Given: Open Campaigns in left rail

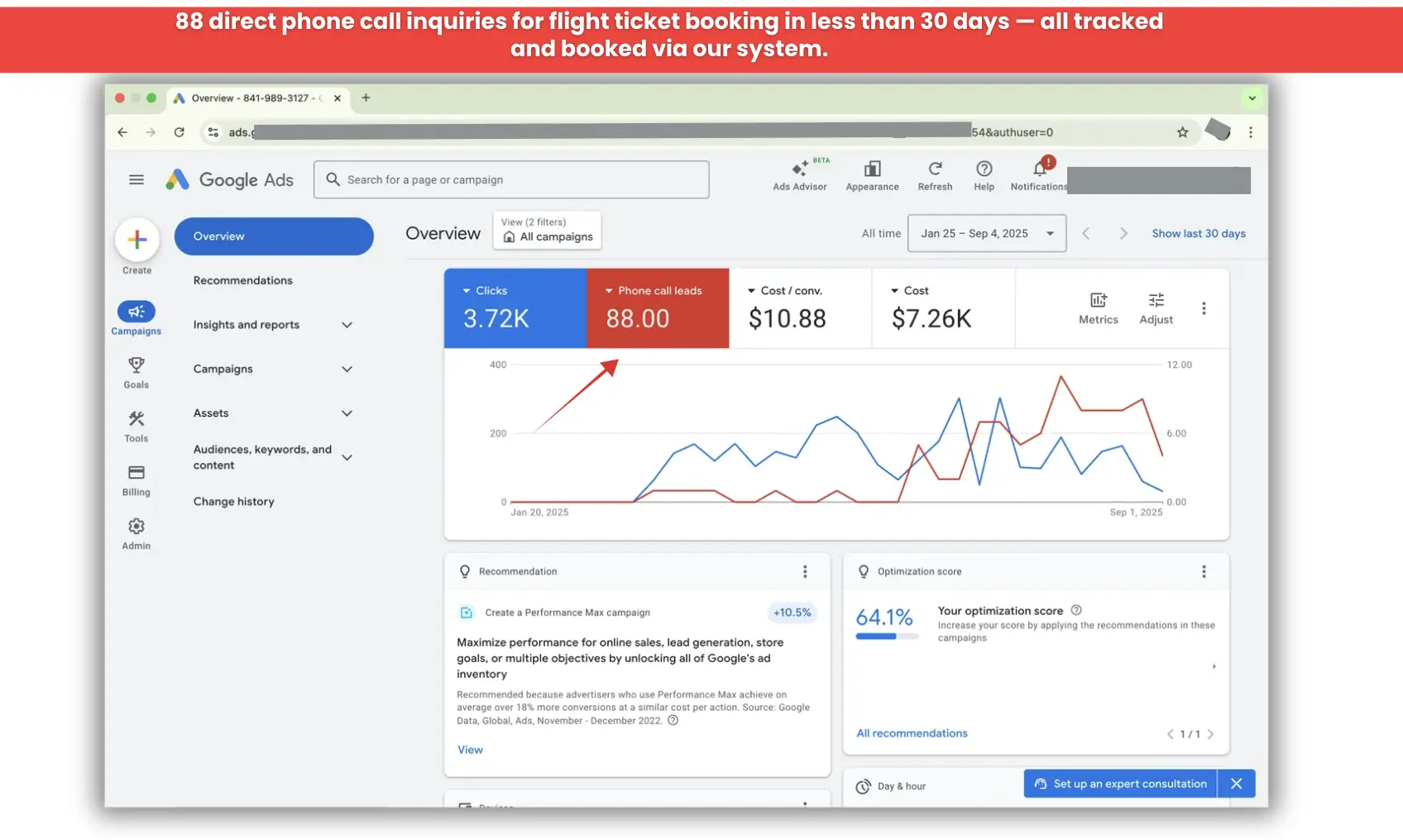Looking at the screenshot, I should coord(136,318).
